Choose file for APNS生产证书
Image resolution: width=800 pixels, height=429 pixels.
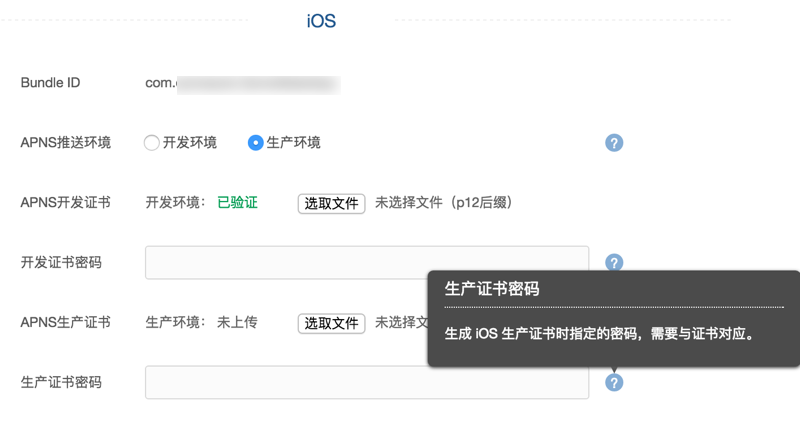click(331, 323)
